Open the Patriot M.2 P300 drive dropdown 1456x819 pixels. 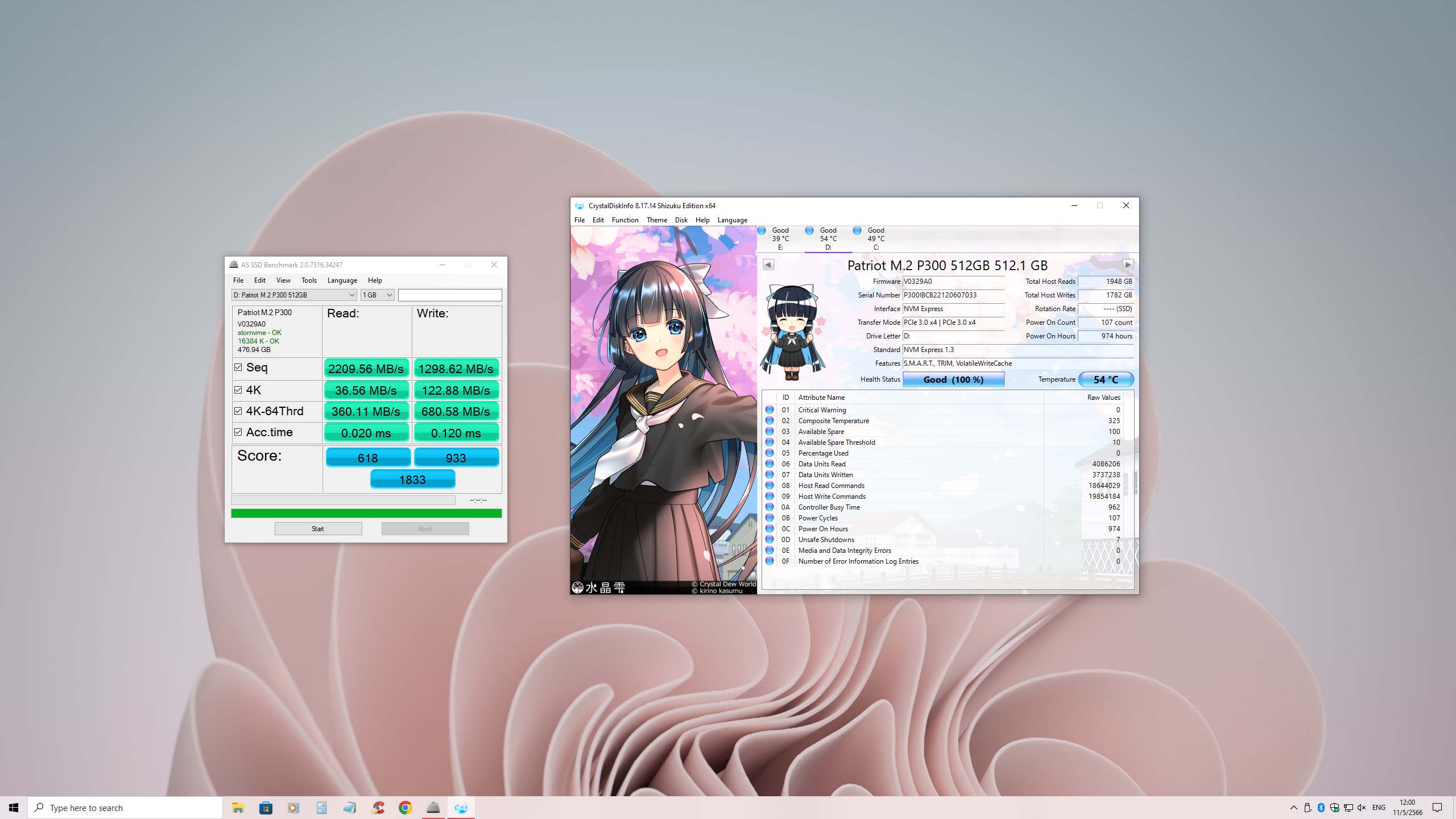pyautogui.click(x=294, y=295)
